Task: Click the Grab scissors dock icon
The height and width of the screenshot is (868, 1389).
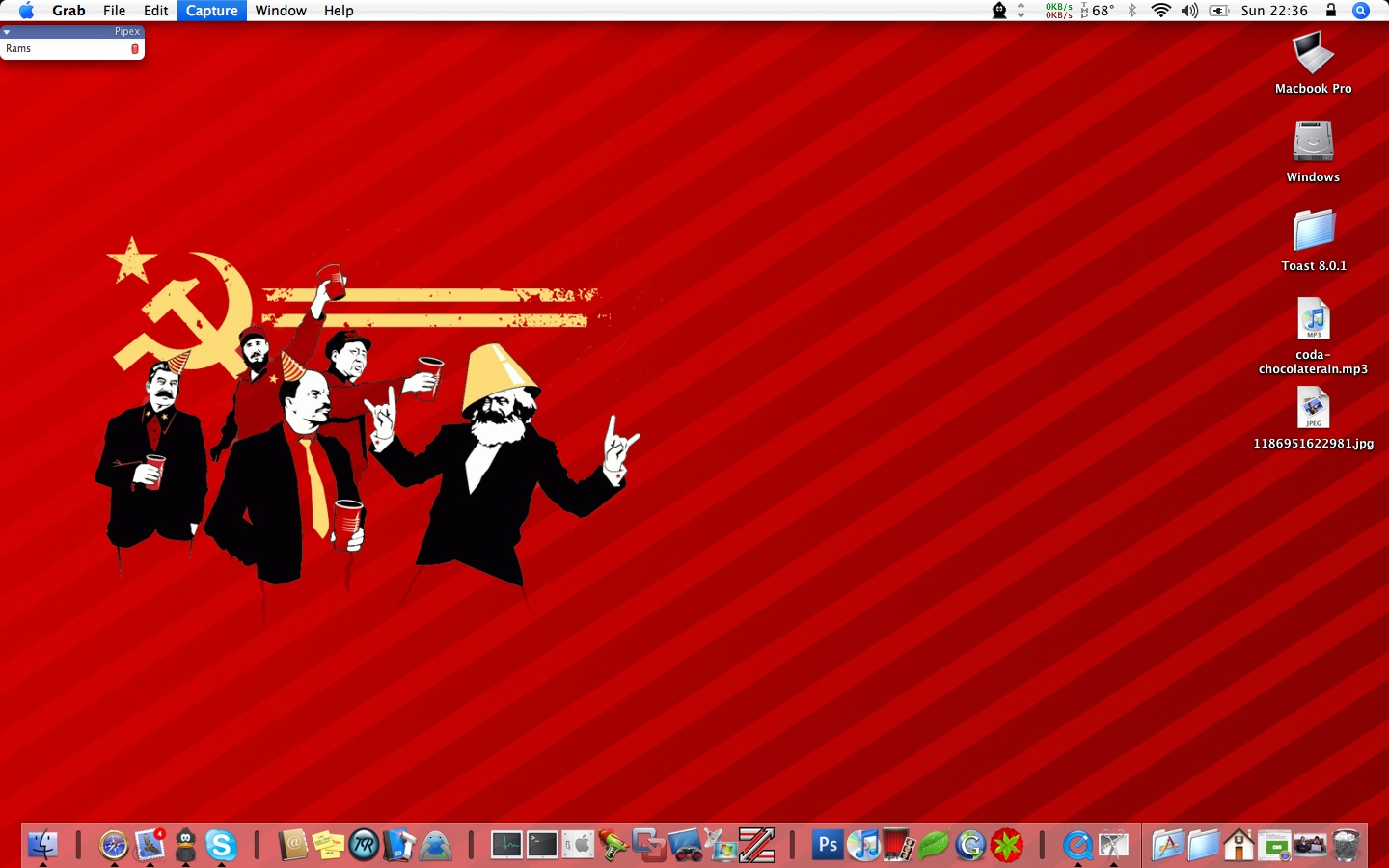Action: (x=1113, y=846)
